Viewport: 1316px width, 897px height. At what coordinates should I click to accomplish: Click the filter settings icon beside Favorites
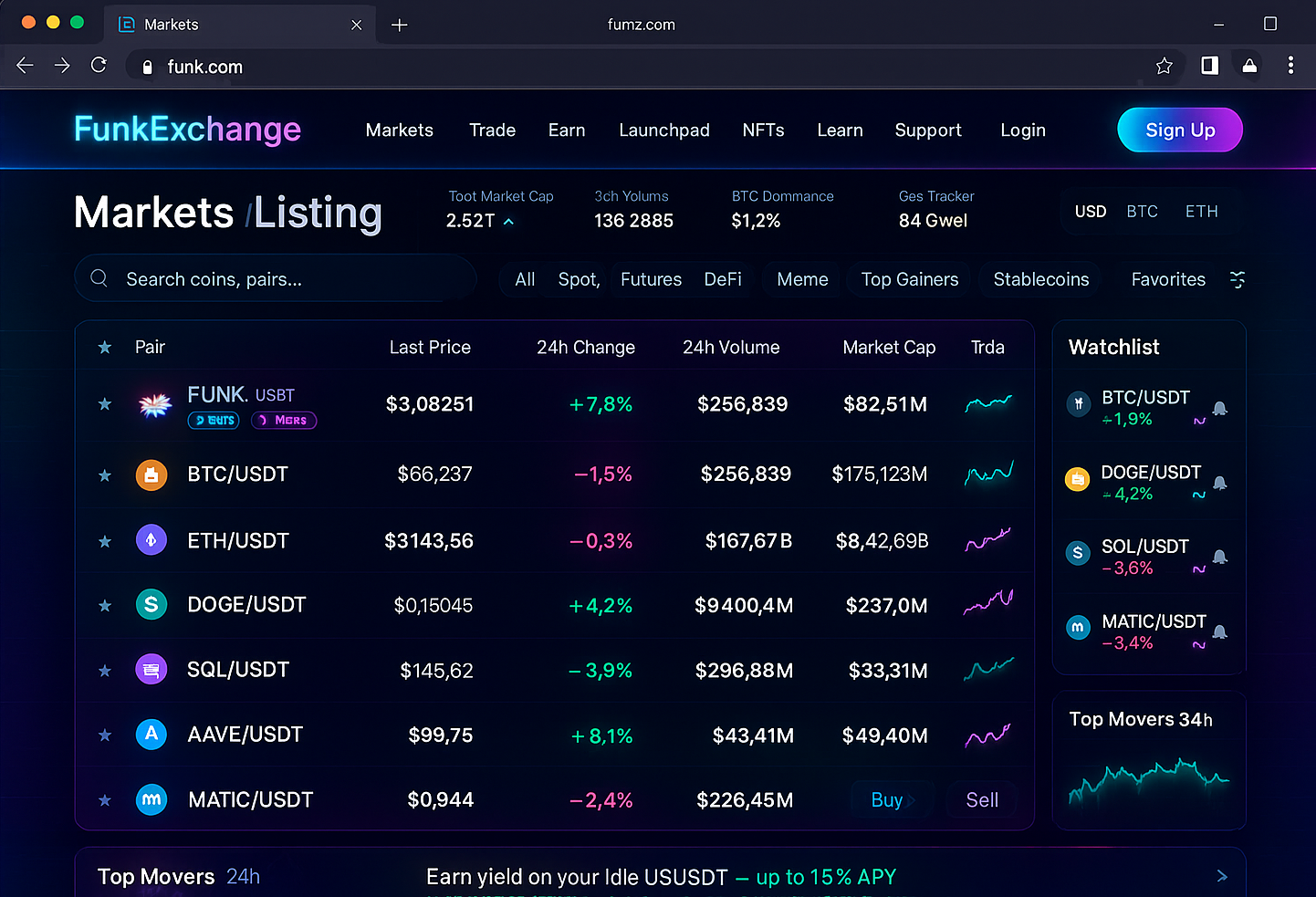(x=1238, y=279)
